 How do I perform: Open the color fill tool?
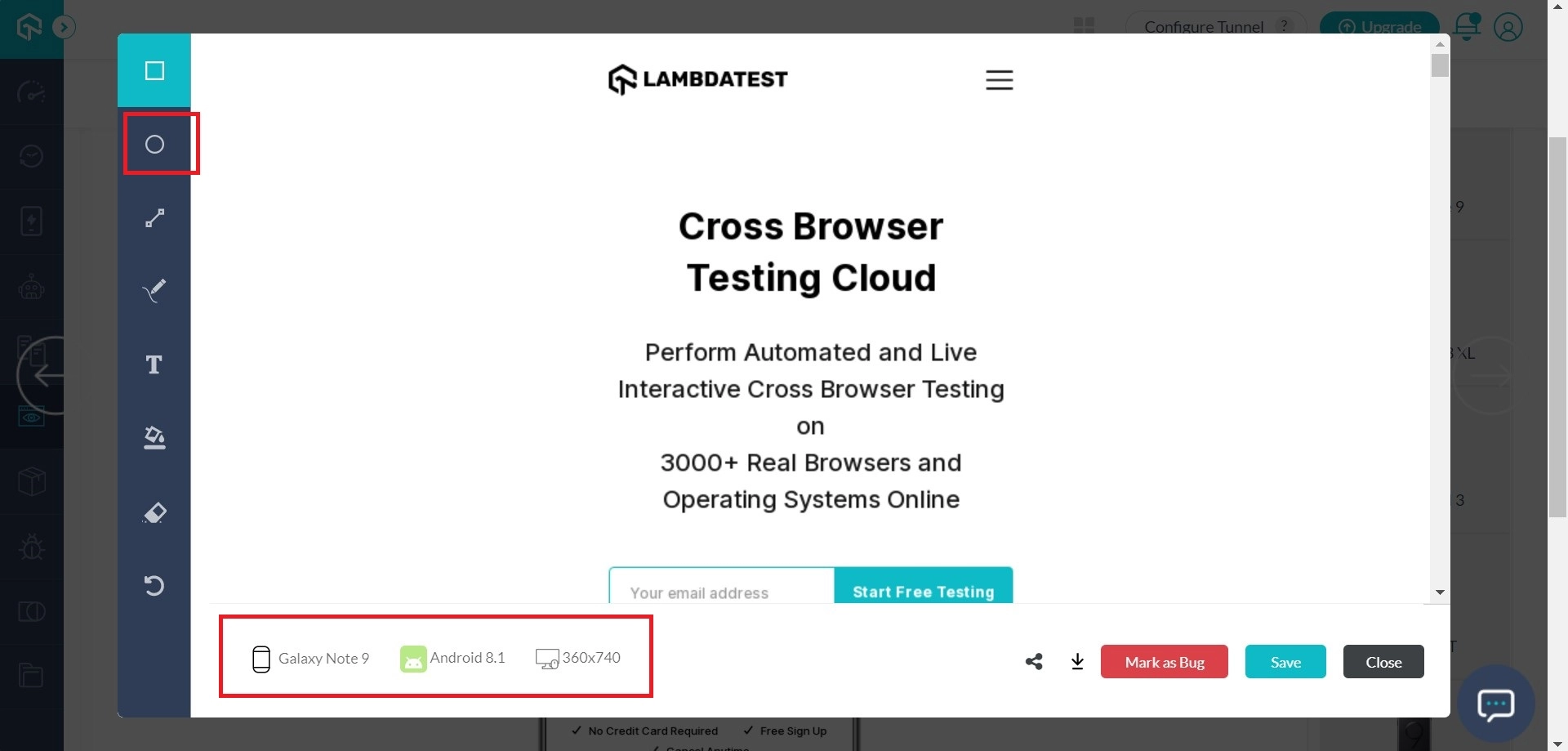[x=154, y=438]
